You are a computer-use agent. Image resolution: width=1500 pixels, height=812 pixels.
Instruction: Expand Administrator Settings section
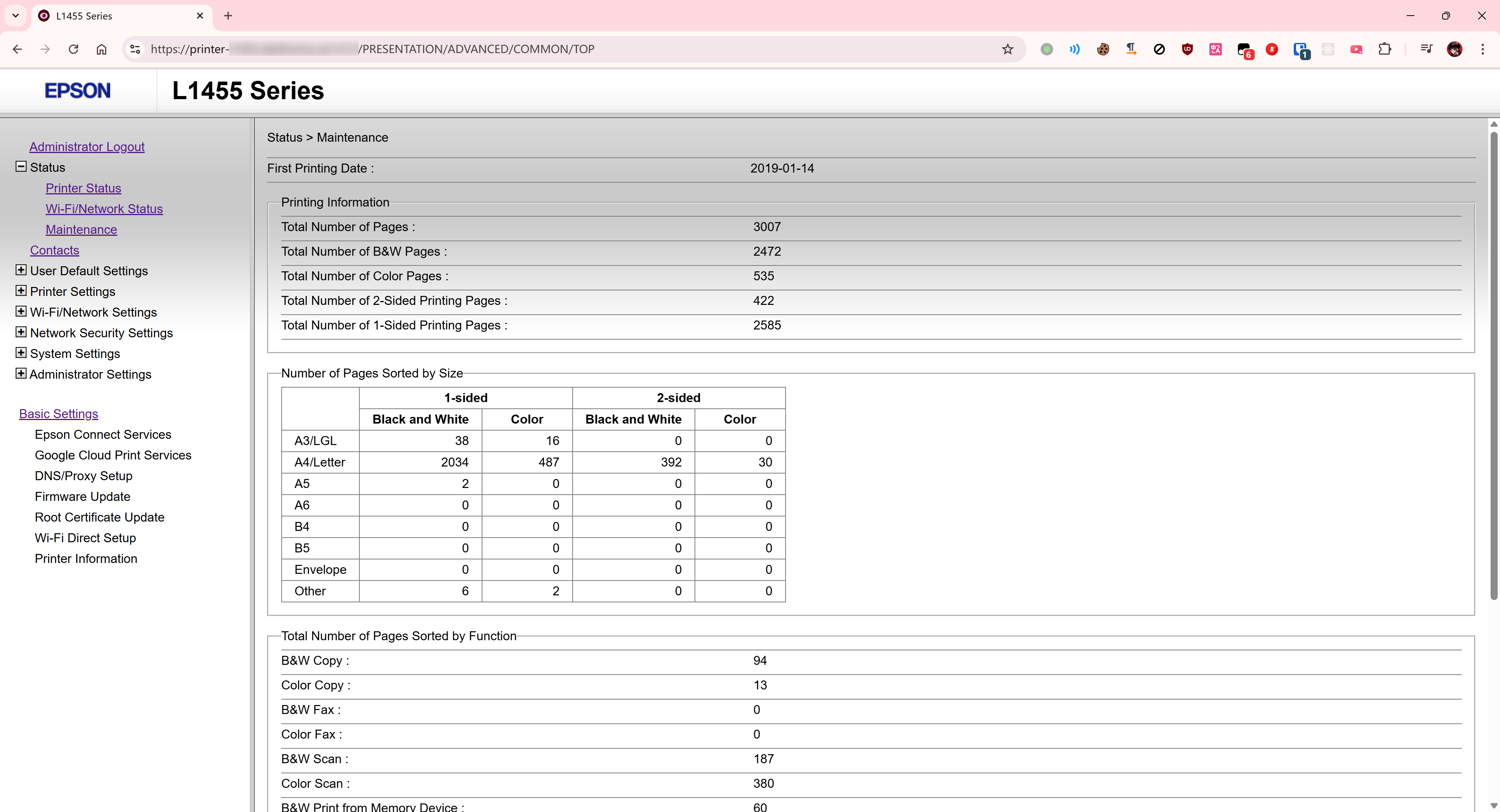(x=21, y=373)
